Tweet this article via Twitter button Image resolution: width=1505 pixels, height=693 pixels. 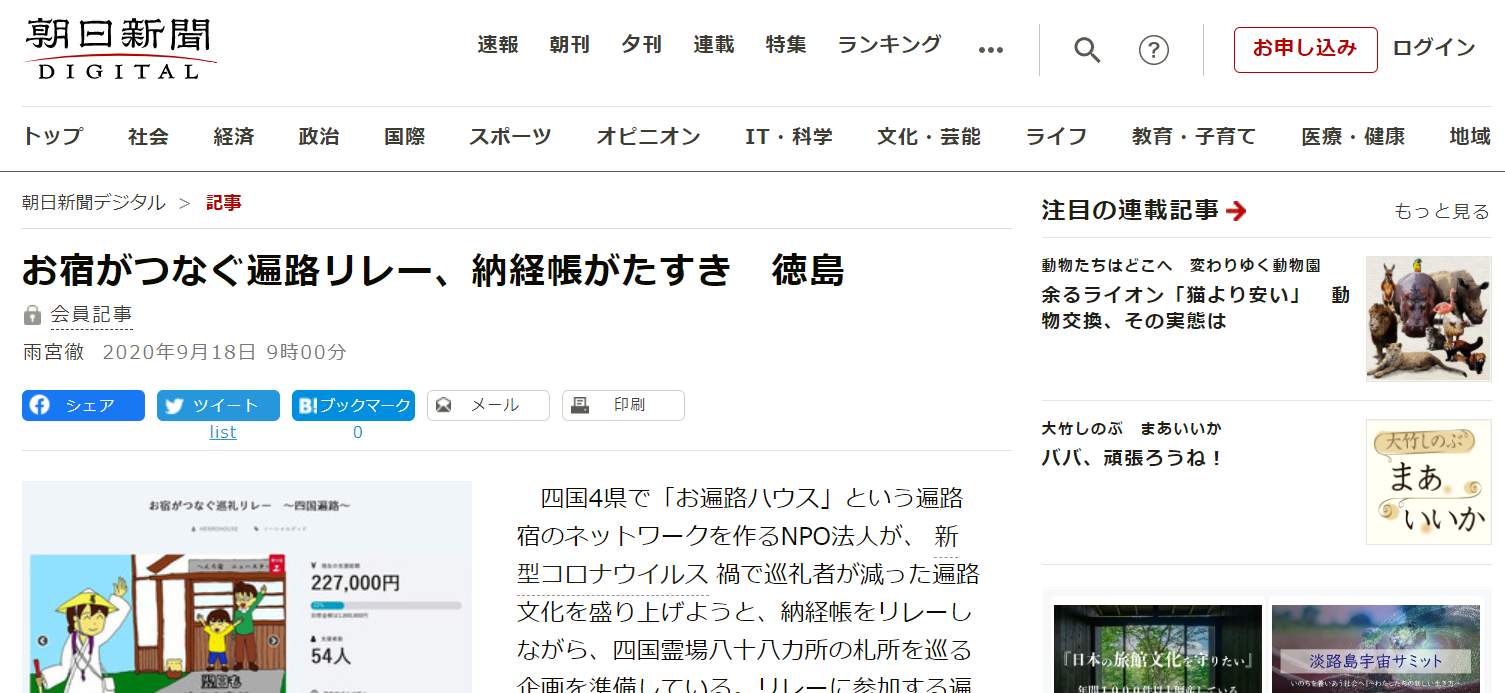tap(218, 405)
